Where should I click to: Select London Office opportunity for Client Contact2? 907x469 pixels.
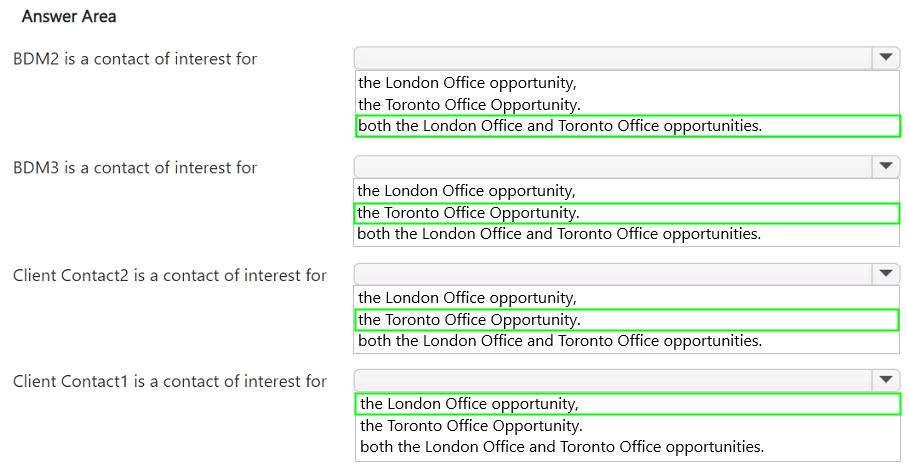[x=467, y=298]
